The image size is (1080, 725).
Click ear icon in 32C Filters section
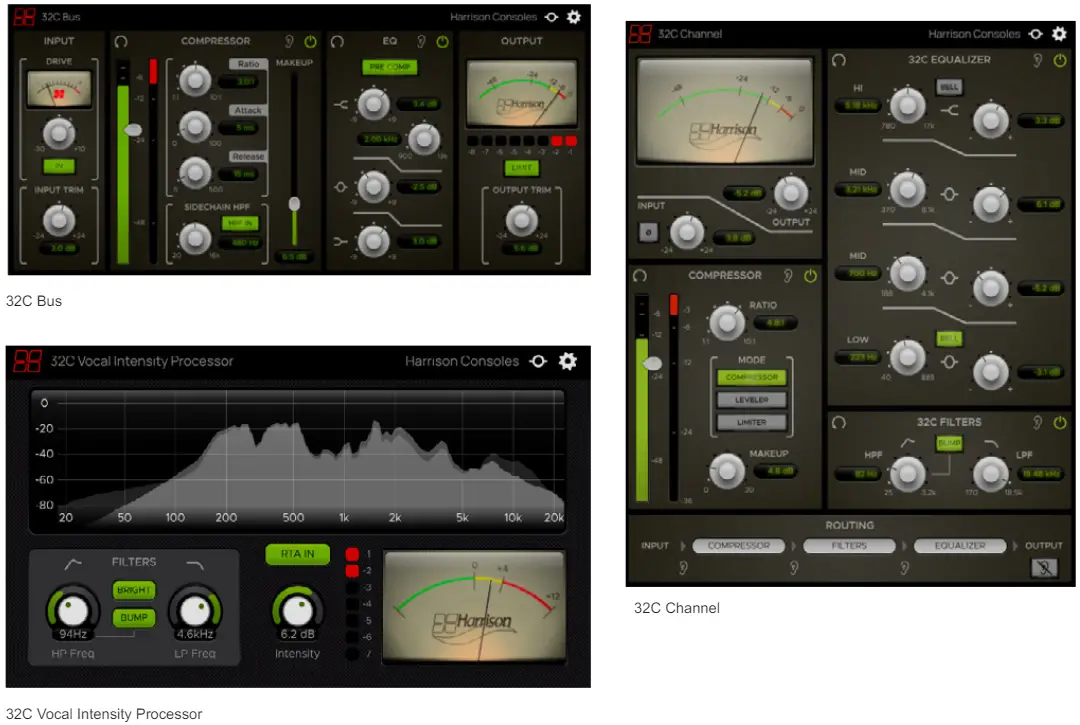pos(1038,423)
